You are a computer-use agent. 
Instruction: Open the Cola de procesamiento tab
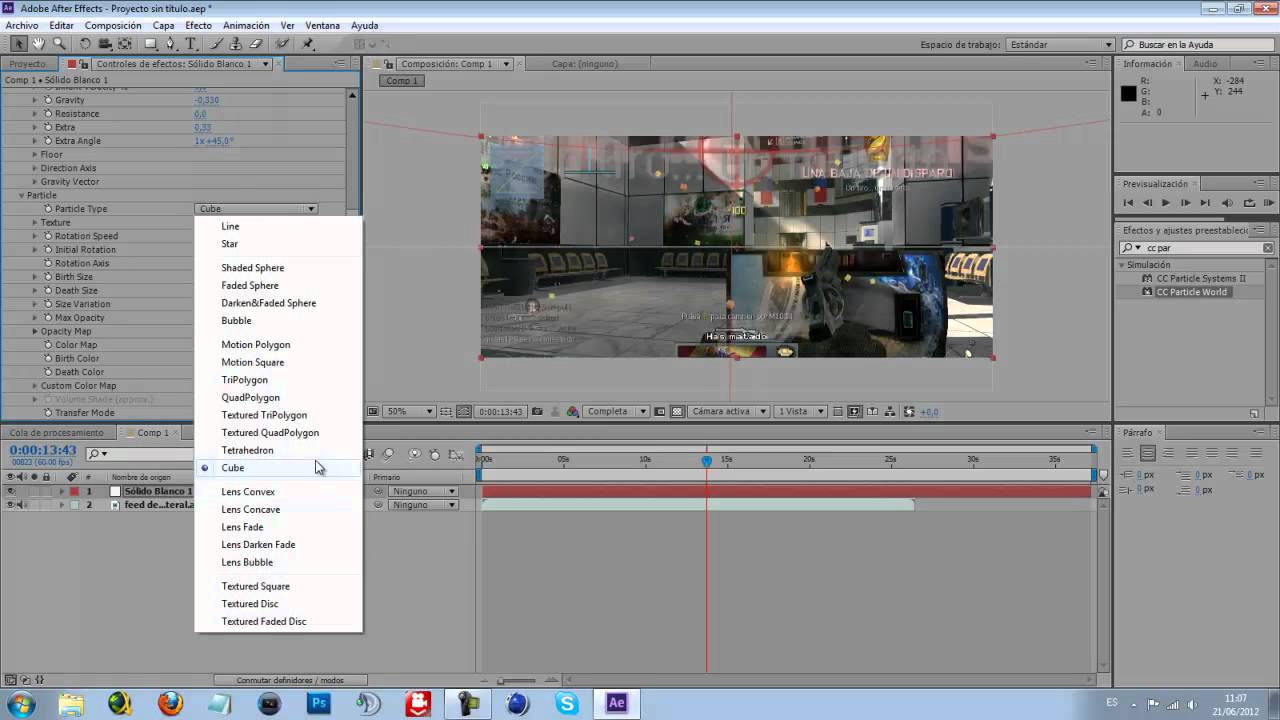[x=57, y=433]
